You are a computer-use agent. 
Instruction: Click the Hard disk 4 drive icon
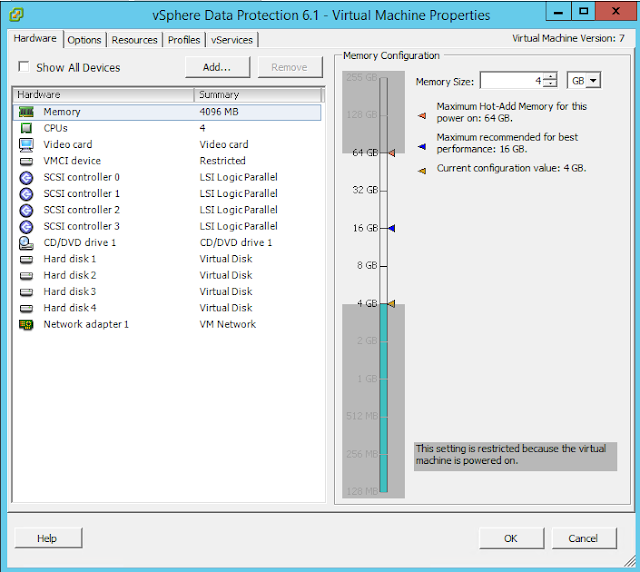[27, 308]
